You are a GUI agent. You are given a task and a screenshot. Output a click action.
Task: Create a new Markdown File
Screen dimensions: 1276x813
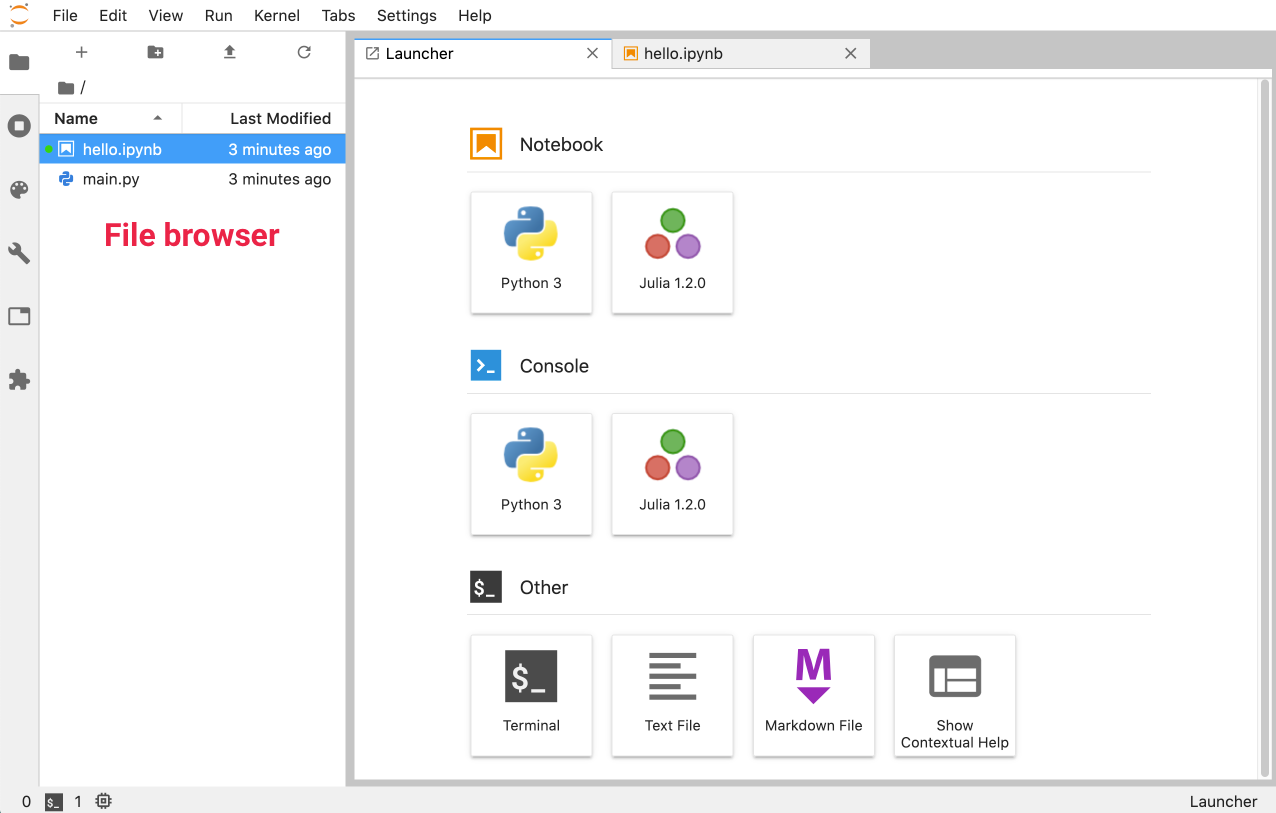tap(813, 695)
